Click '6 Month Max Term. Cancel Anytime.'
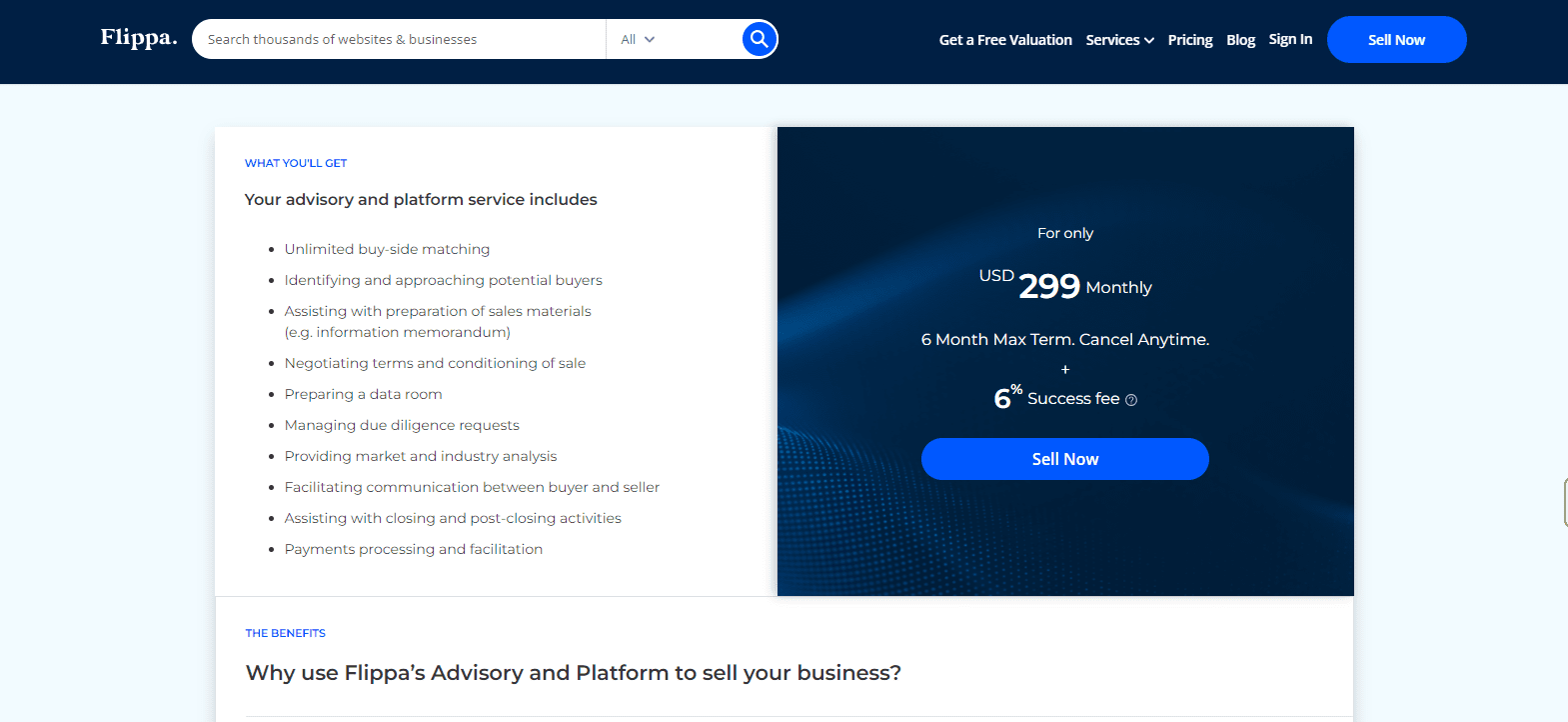 click(1065, 339)
